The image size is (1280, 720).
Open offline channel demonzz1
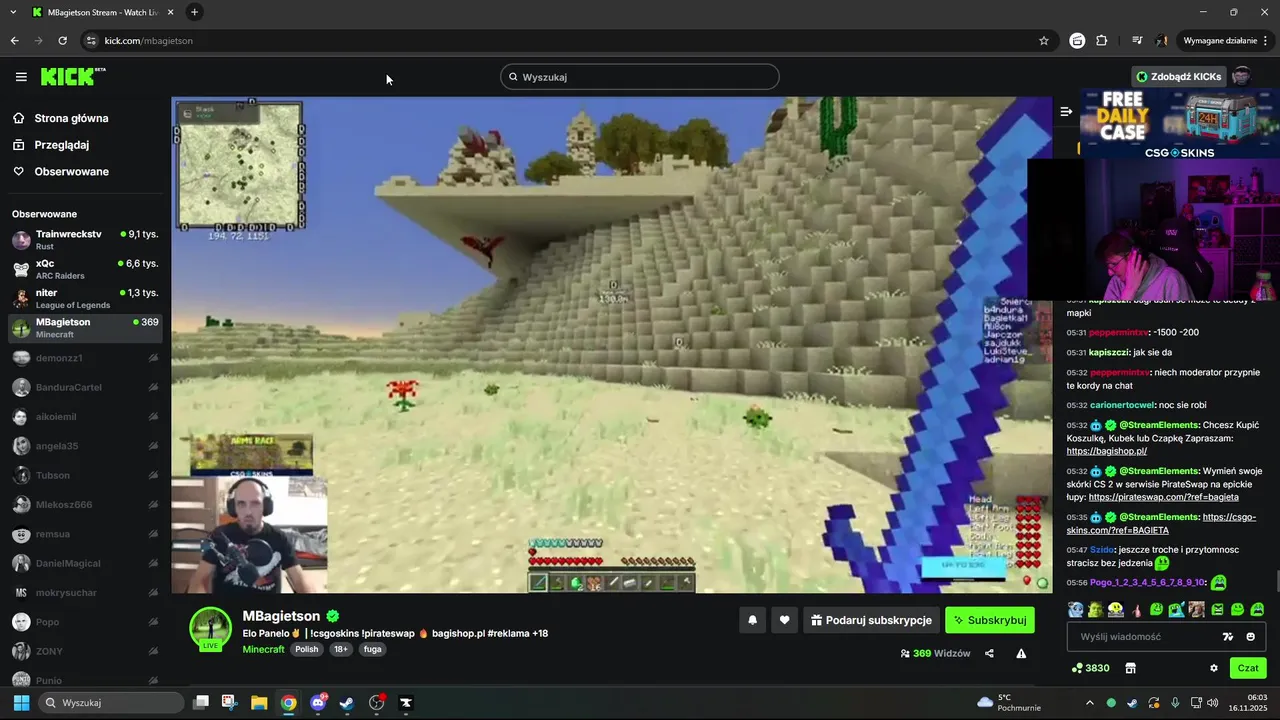click(85, 358)
